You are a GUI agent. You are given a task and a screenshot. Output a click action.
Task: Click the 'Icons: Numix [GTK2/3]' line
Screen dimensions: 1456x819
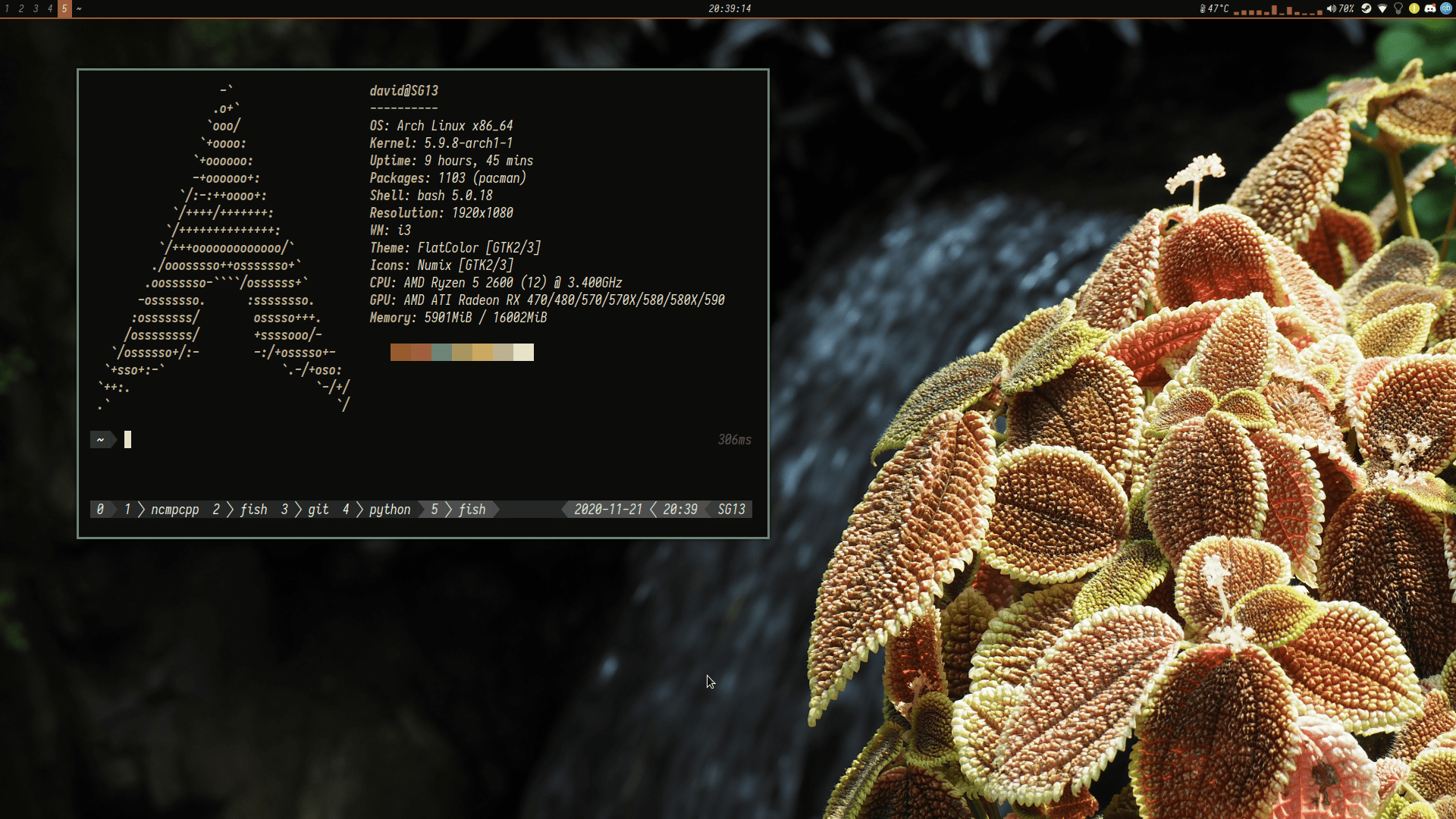[x=441, y=265]
